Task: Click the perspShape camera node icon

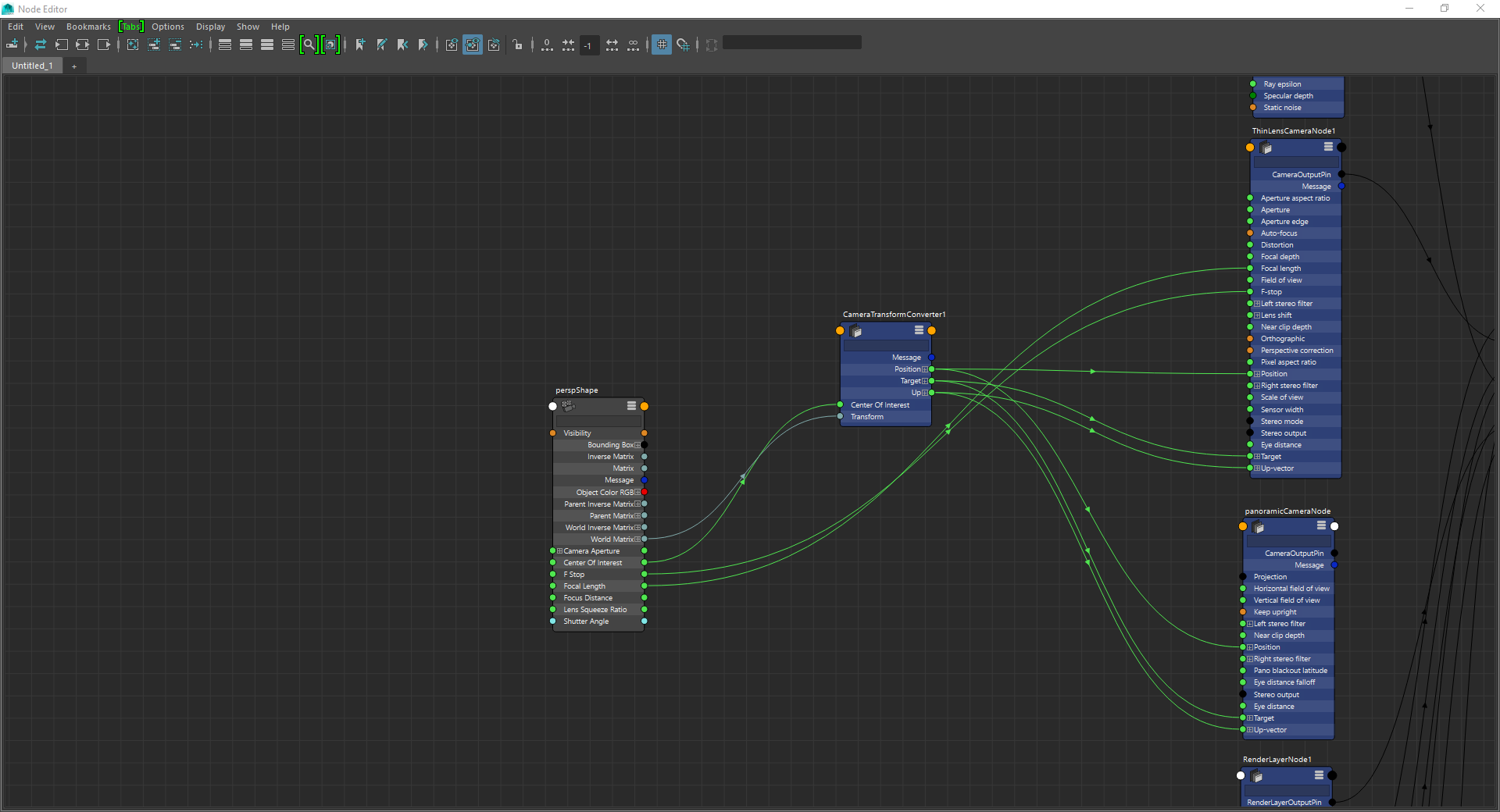Action: (568, 406)
